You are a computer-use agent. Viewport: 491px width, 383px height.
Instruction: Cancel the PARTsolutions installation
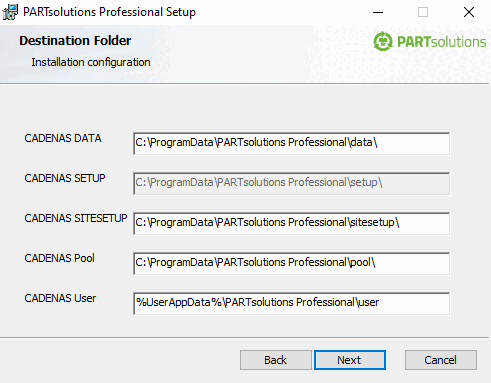coord(441,360)
